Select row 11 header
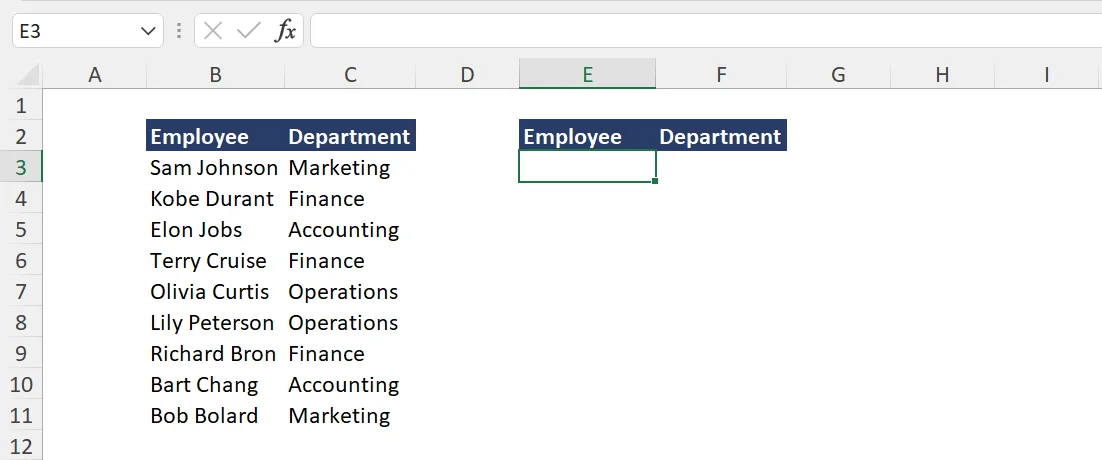Screen dimensions: 1102x460 point(21,414)
